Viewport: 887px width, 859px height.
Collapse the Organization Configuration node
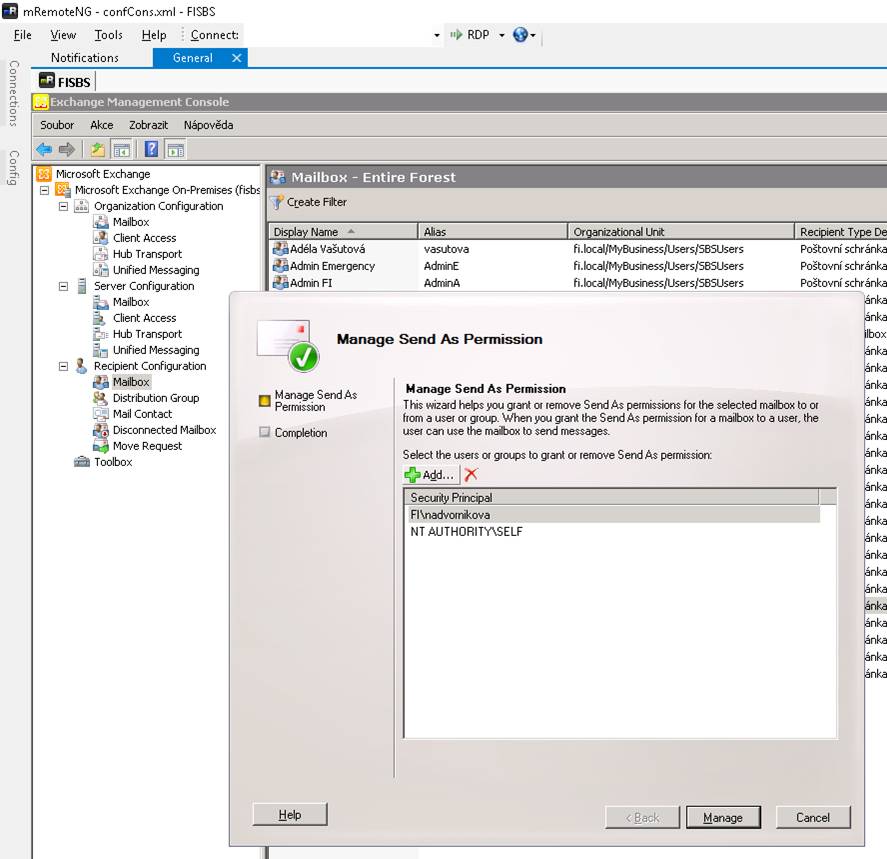click(63, 206)
